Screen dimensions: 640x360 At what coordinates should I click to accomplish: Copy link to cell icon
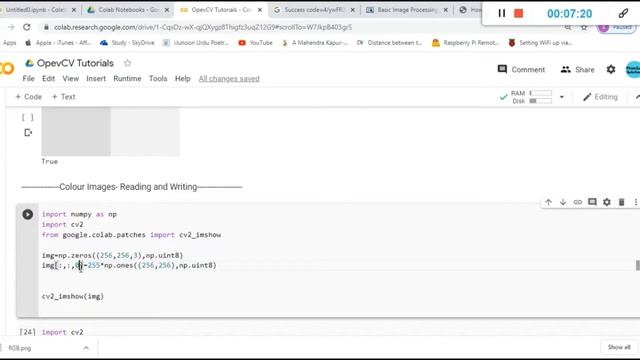pos(578,202)
